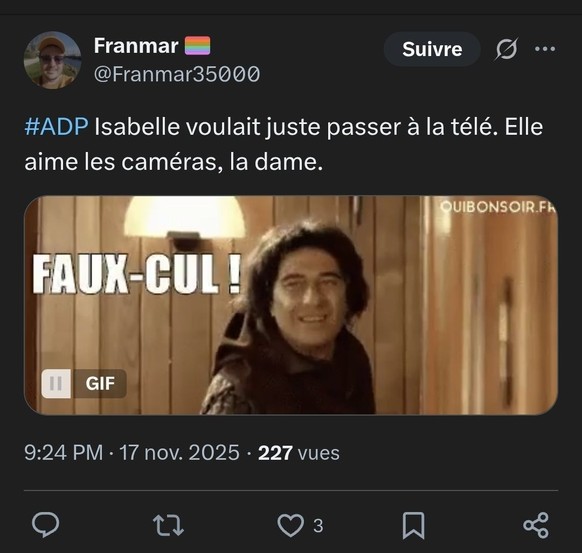Open Franmar's profile picture
The width and height of the screenshot is (582, 553).
pyautogui.click(x=52, y=60)
